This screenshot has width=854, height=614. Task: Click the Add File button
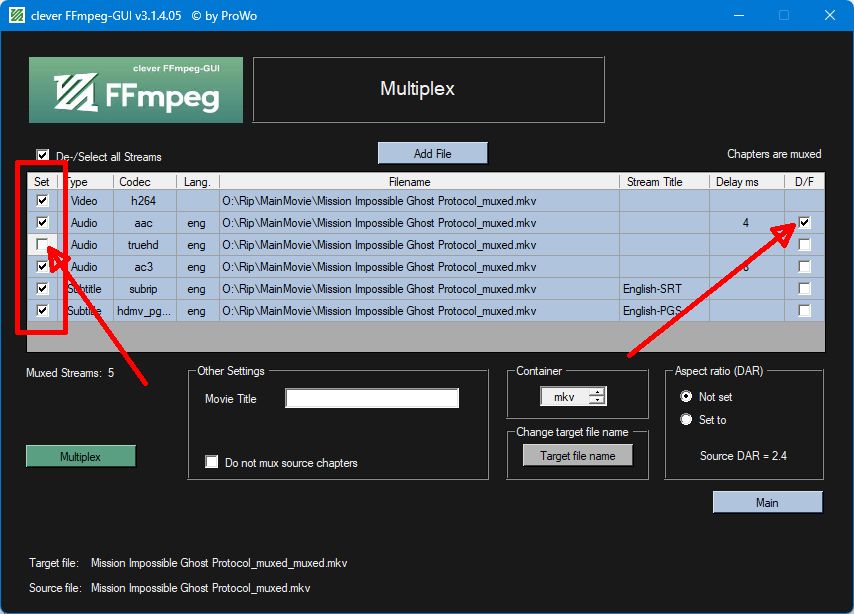[x=432, y=153]
